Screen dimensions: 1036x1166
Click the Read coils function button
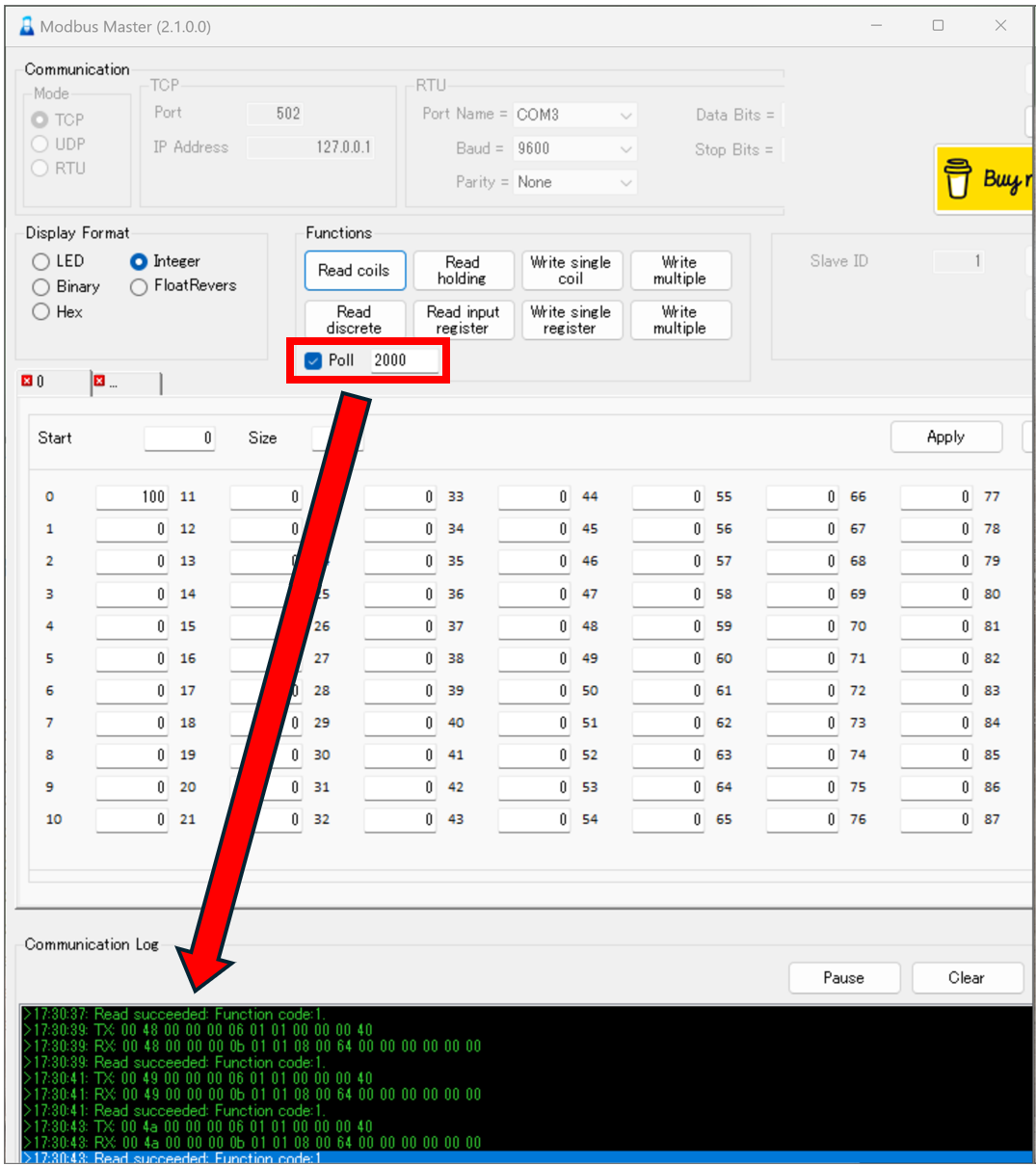click(355, 271)
